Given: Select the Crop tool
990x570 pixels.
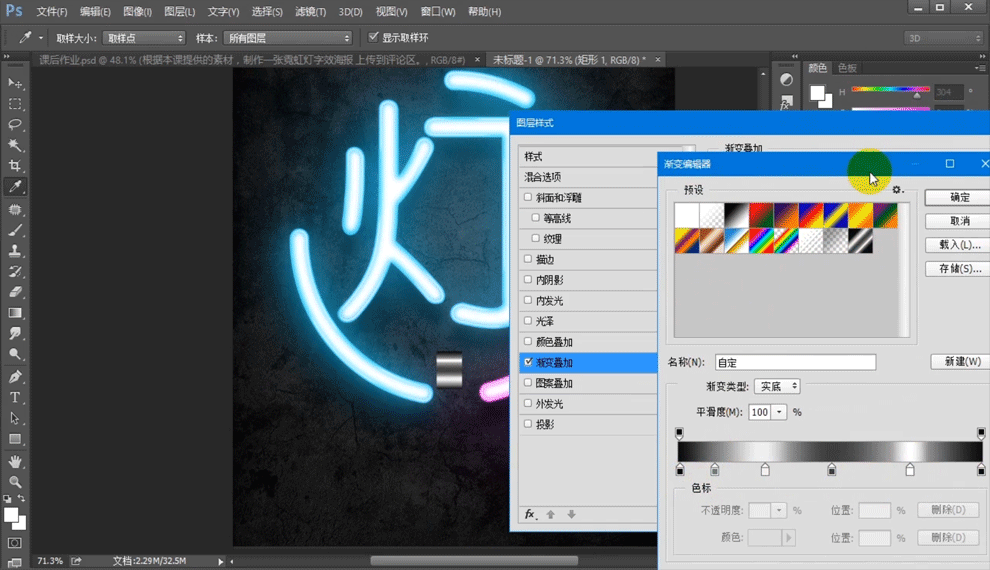Looking at the screenshot, I should 15,166.
